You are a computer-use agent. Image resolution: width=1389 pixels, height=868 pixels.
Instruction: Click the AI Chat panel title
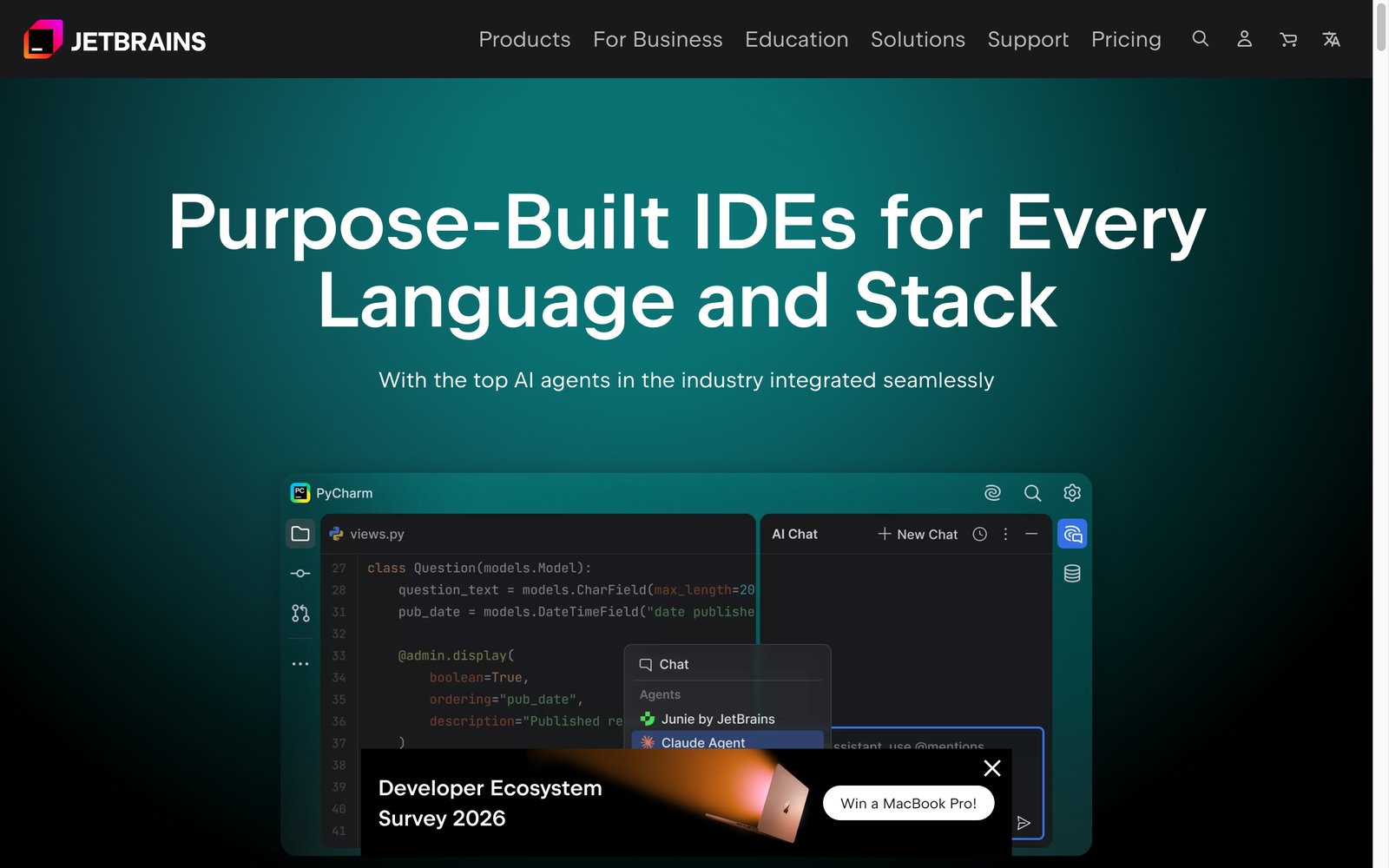794,534
